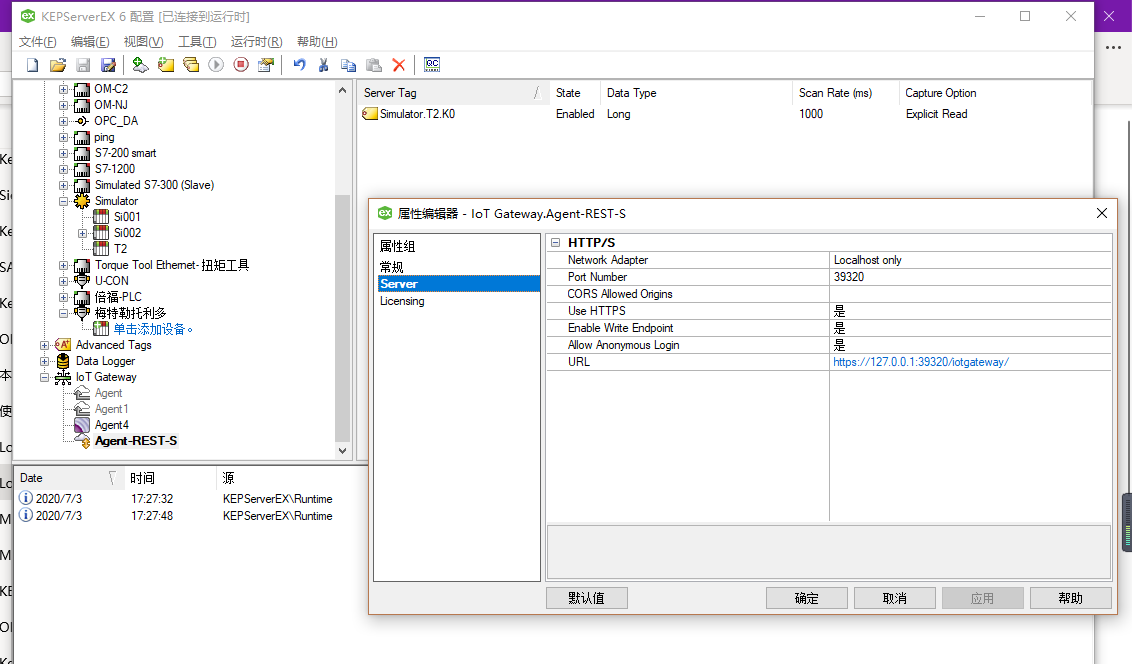The image size is (1132, 664).
Task: Click the greyed 应用 apply button
Action: 983,598
